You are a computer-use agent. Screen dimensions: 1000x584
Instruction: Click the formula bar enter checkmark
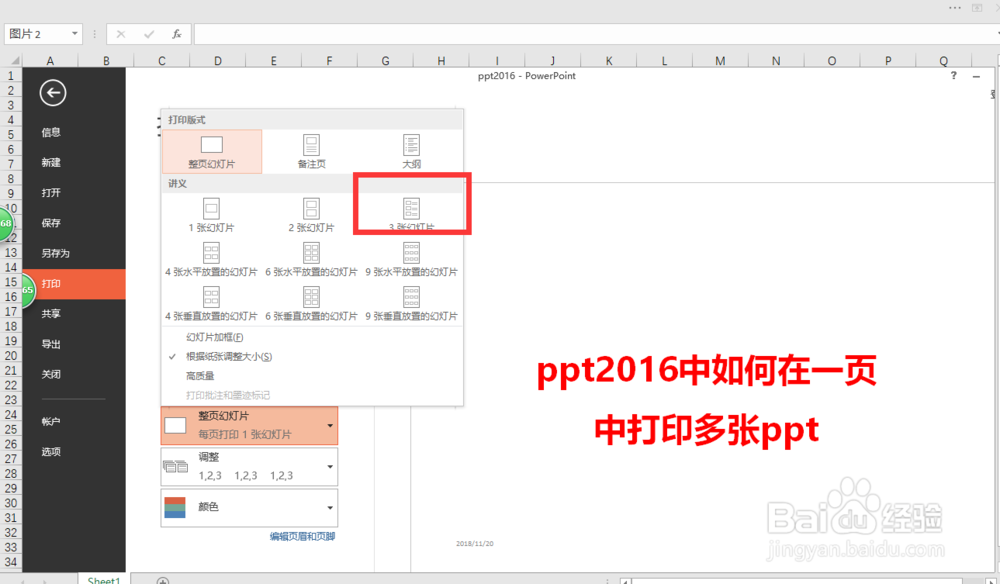click(x=149, y=34)
